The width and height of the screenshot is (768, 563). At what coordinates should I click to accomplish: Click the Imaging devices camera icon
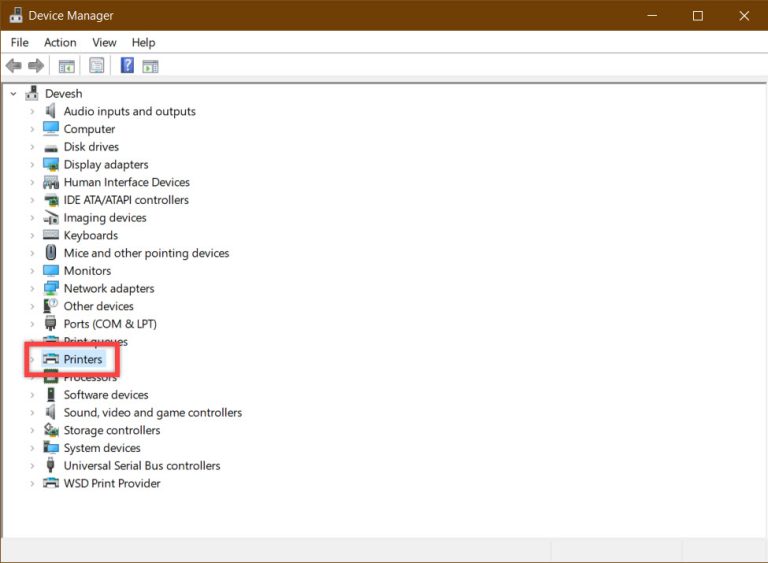pos(51,218)
